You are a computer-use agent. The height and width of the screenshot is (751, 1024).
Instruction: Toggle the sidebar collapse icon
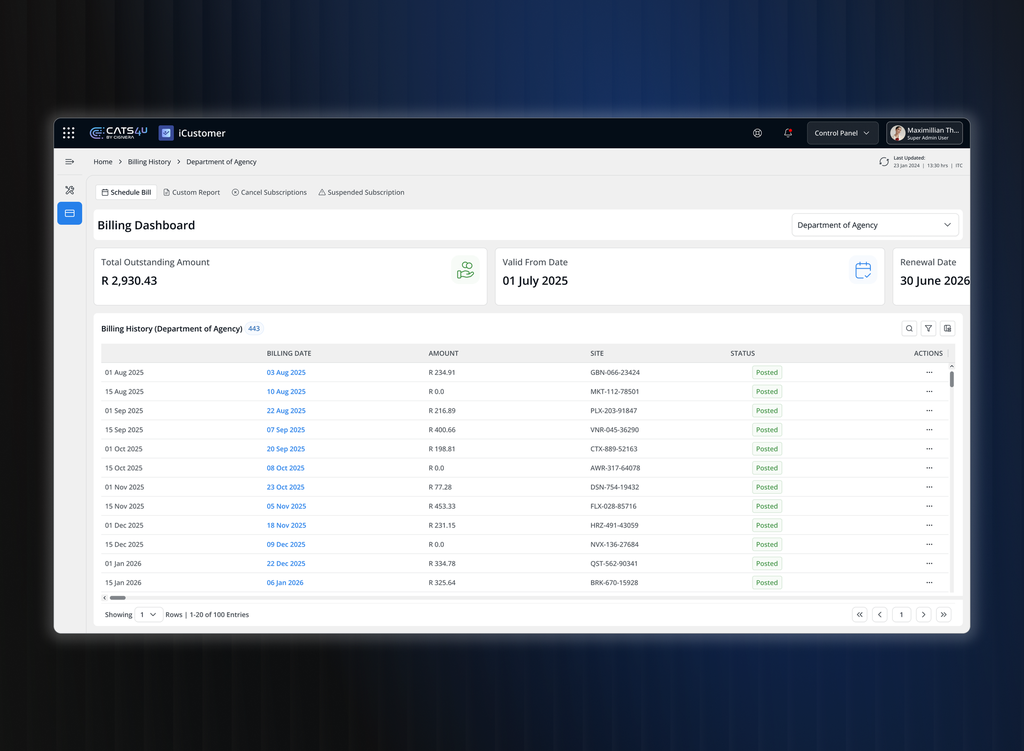69,162
